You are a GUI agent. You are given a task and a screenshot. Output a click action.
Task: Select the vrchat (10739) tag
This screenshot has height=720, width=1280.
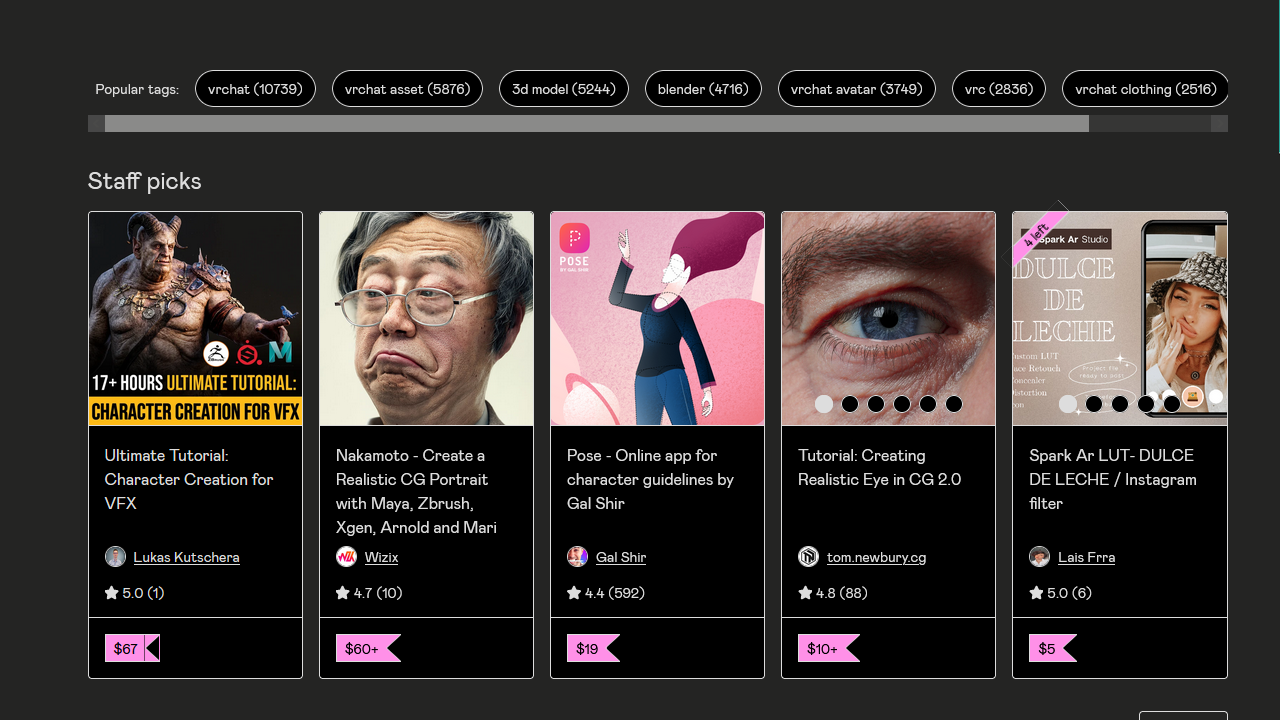(255, 89)
